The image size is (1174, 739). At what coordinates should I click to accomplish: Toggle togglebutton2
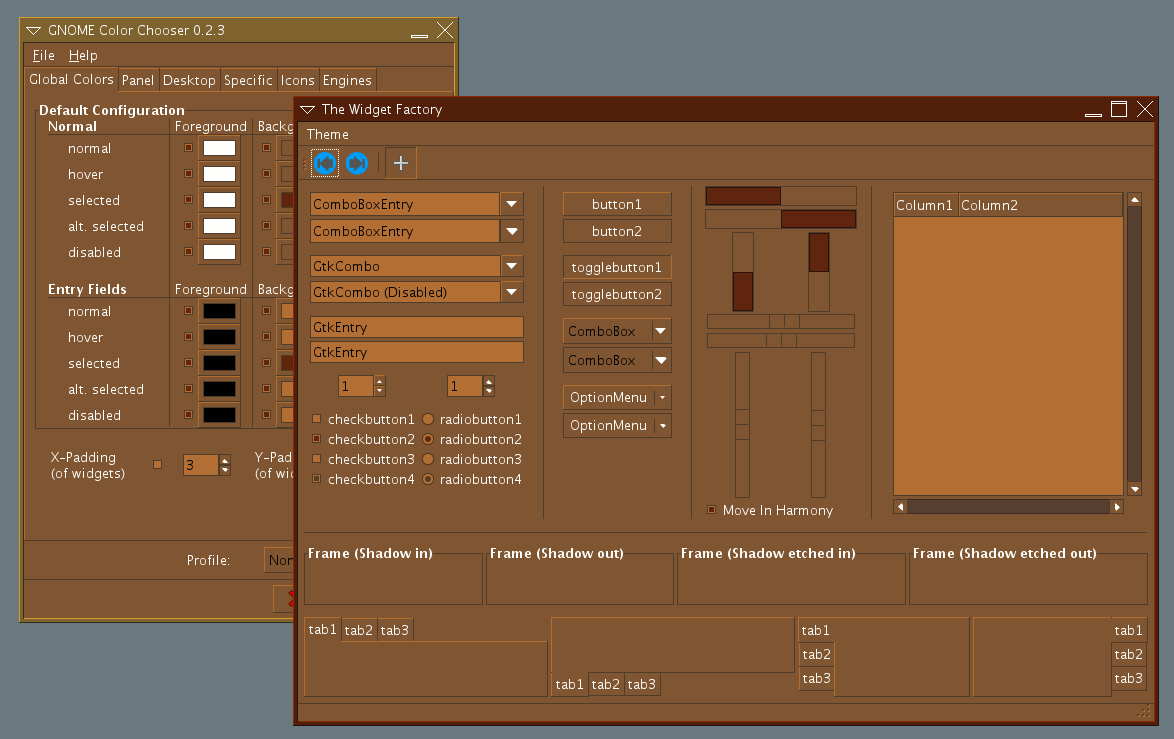[617, 294]
